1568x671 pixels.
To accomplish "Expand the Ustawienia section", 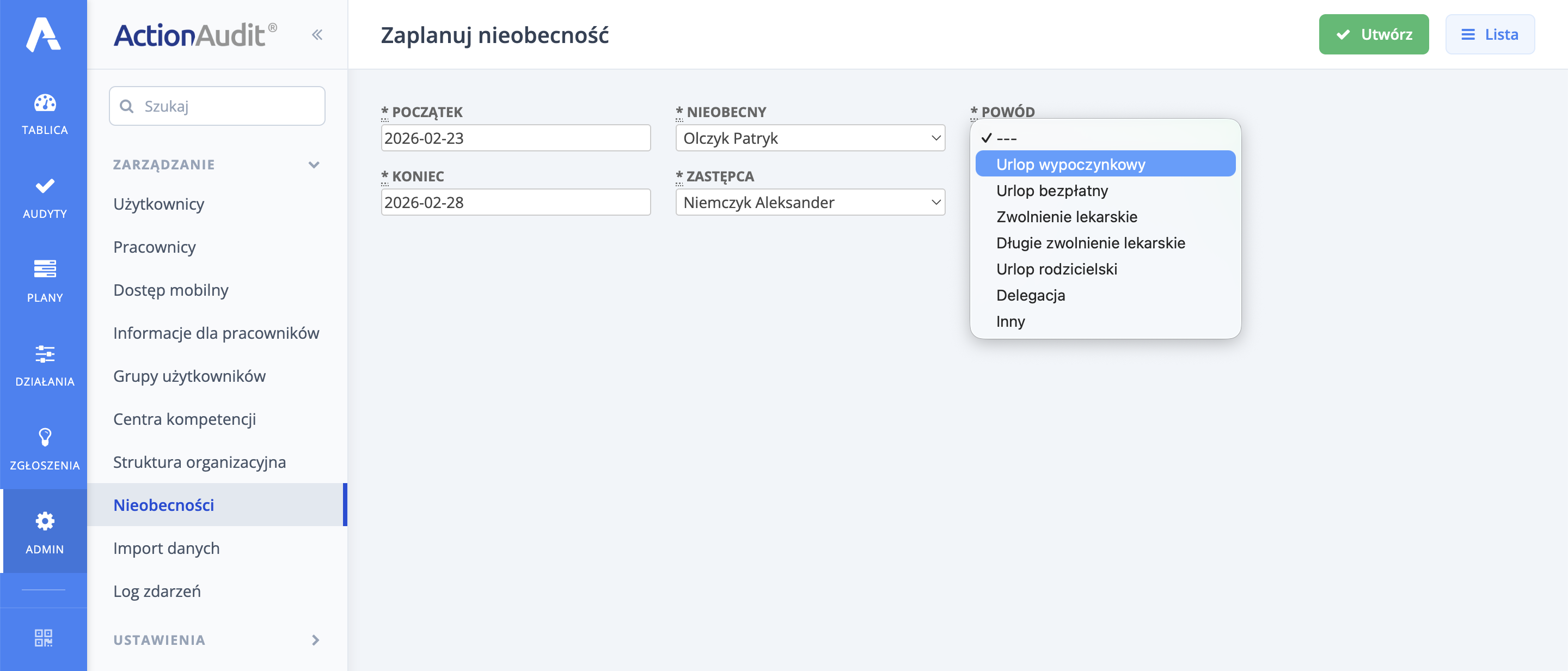I will 315,640.
